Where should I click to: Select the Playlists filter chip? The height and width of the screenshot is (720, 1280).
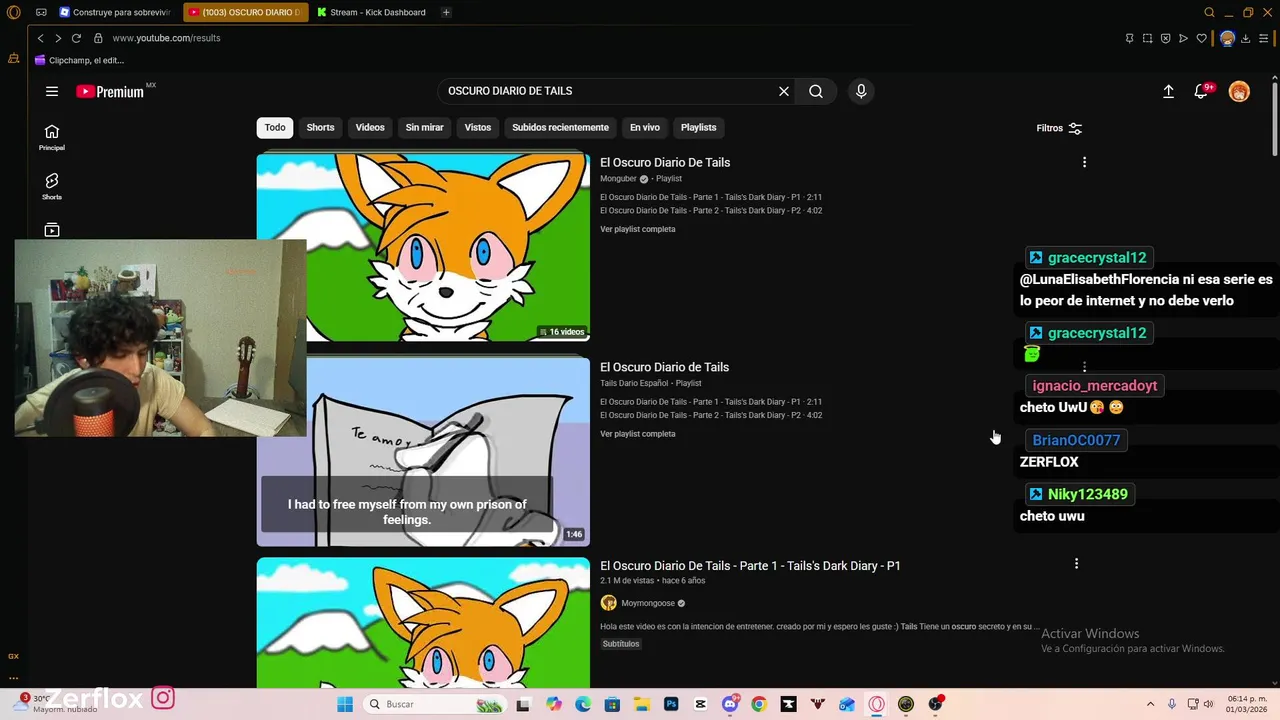(699, 127)
